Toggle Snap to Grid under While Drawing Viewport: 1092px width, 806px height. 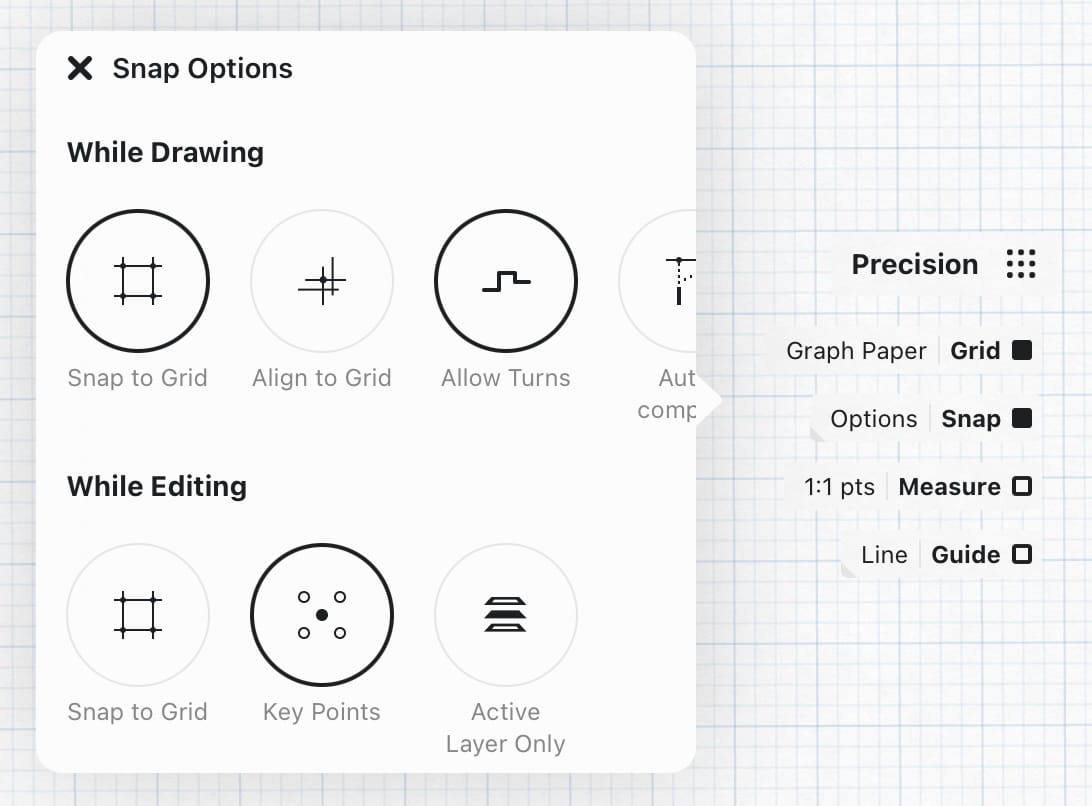138,281
